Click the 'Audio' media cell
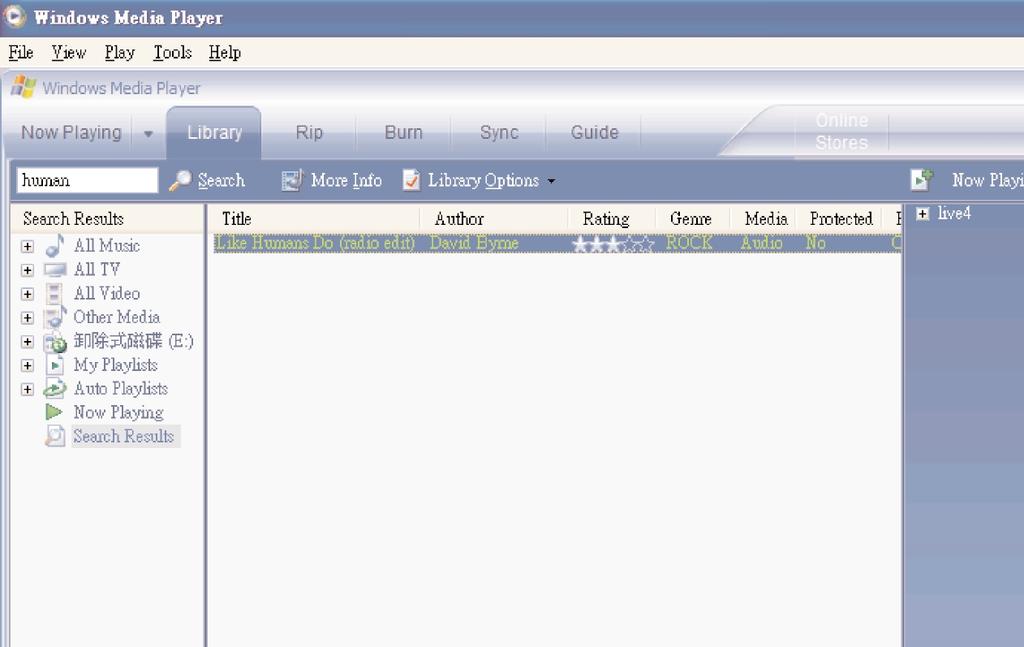This screenshot has width=1024, height=647. (761, 243)
